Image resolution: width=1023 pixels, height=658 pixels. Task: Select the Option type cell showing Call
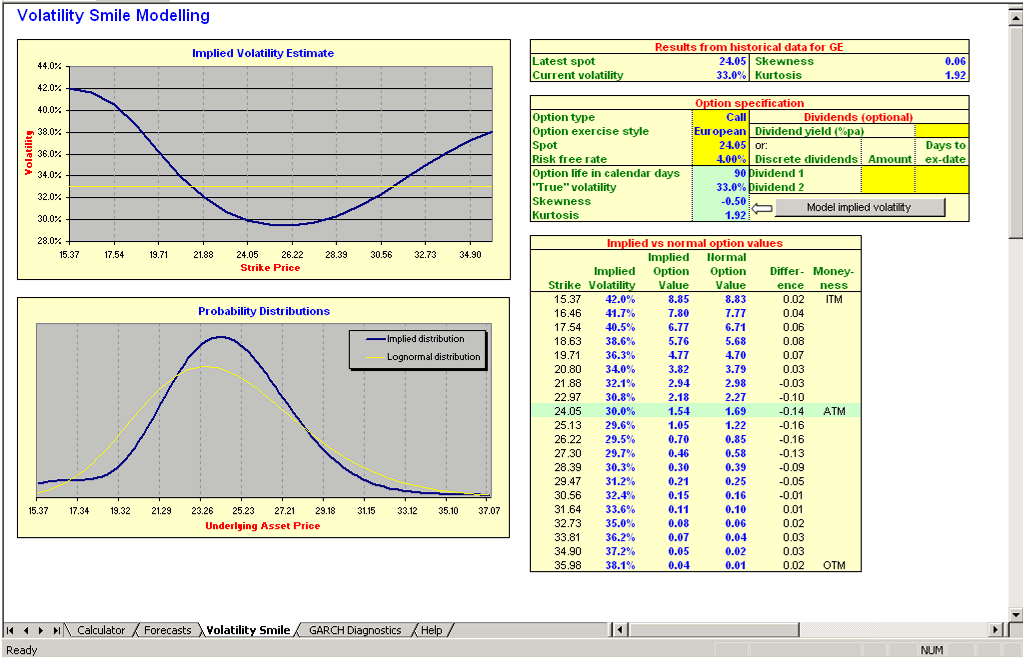pos(720,117)
